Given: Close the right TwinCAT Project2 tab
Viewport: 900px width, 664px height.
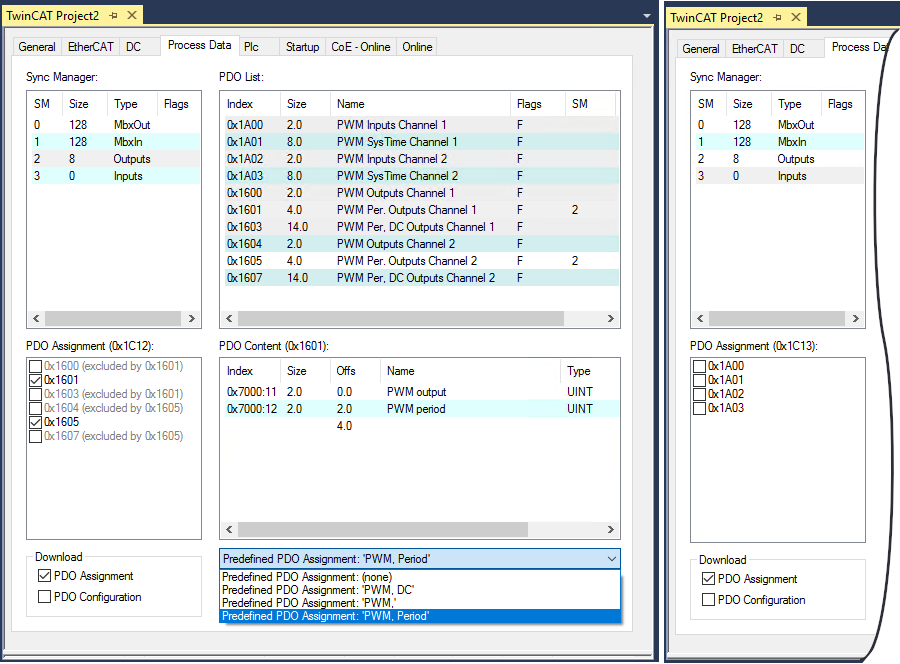Looking at the screenshot, I should point(796,17).
